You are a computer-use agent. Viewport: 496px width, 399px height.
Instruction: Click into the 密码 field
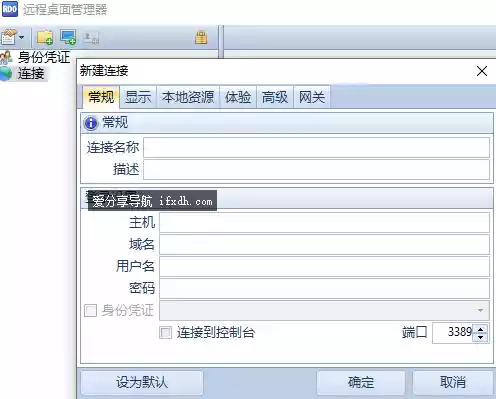(x=324, y=288)
